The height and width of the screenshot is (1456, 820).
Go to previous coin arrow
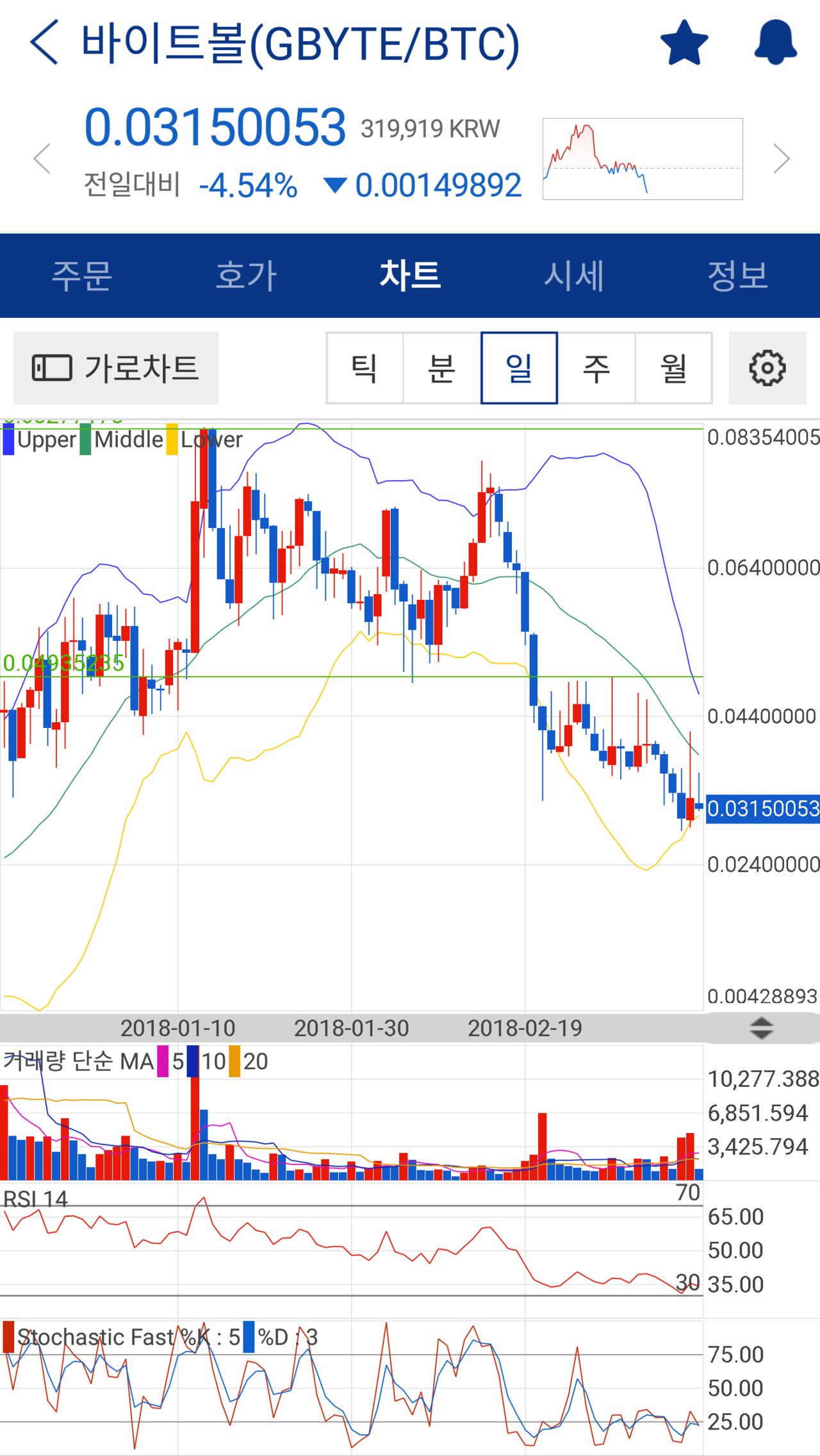tap(42, 158)
